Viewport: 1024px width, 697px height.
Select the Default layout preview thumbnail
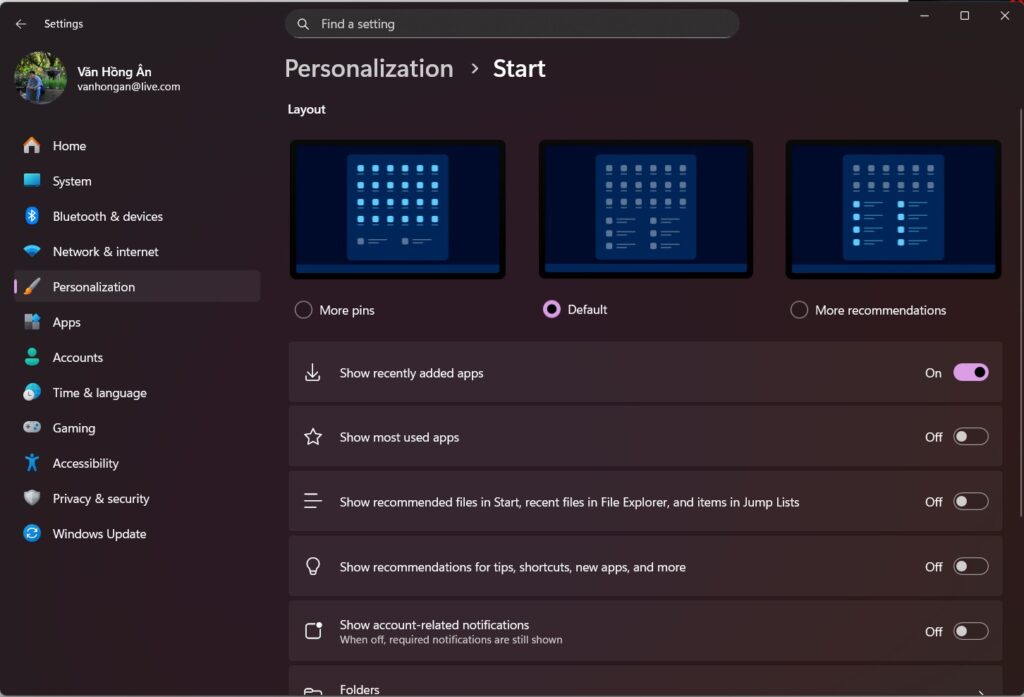tap(646, 209)
